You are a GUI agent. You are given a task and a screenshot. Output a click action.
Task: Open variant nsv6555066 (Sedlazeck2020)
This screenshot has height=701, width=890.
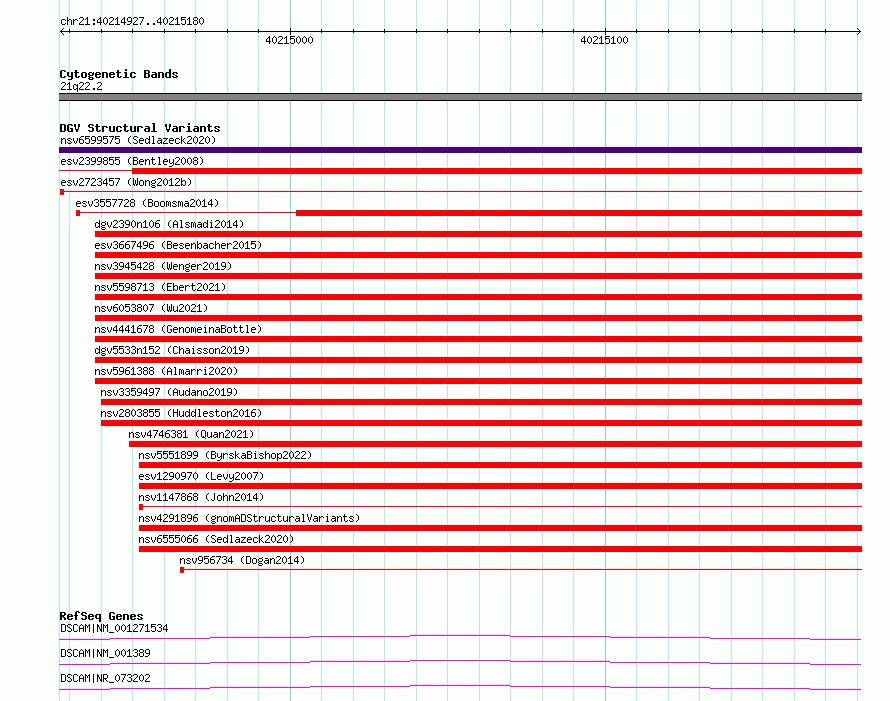coord(216,539)
